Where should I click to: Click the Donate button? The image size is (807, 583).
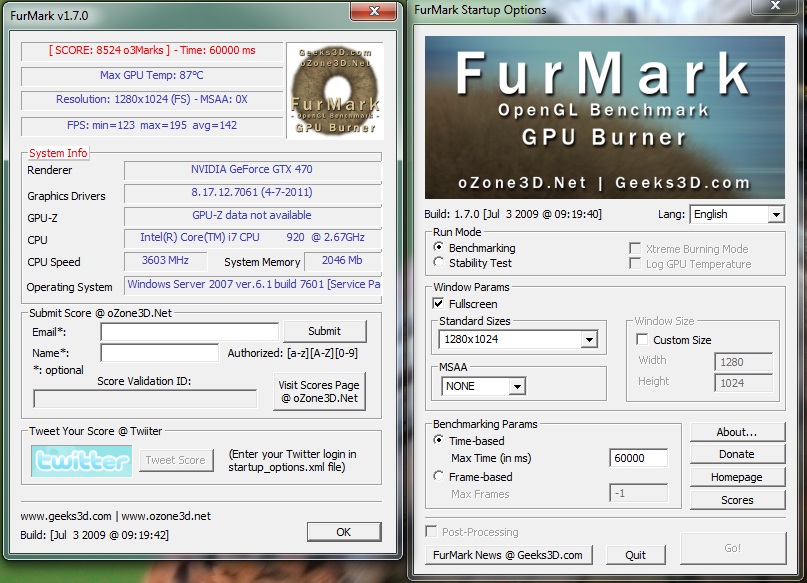pos(737,454)
